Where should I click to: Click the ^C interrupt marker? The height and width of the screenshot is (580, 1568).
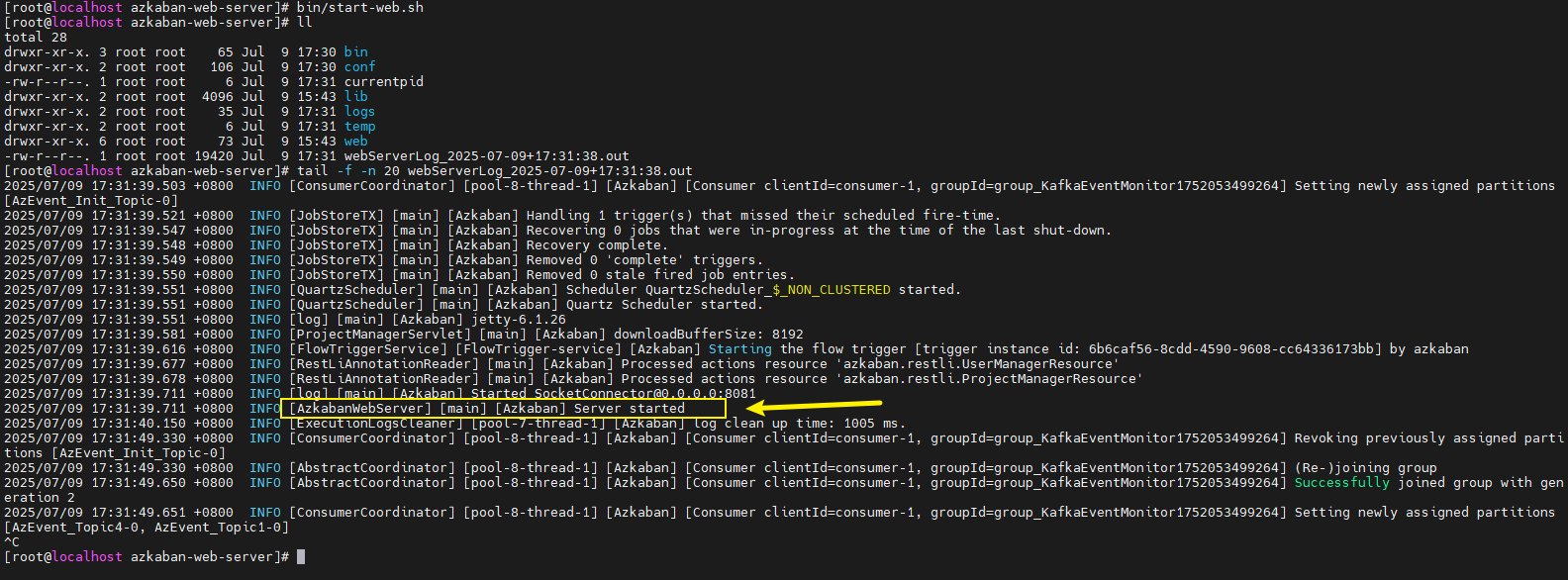(x=12, y=542)
